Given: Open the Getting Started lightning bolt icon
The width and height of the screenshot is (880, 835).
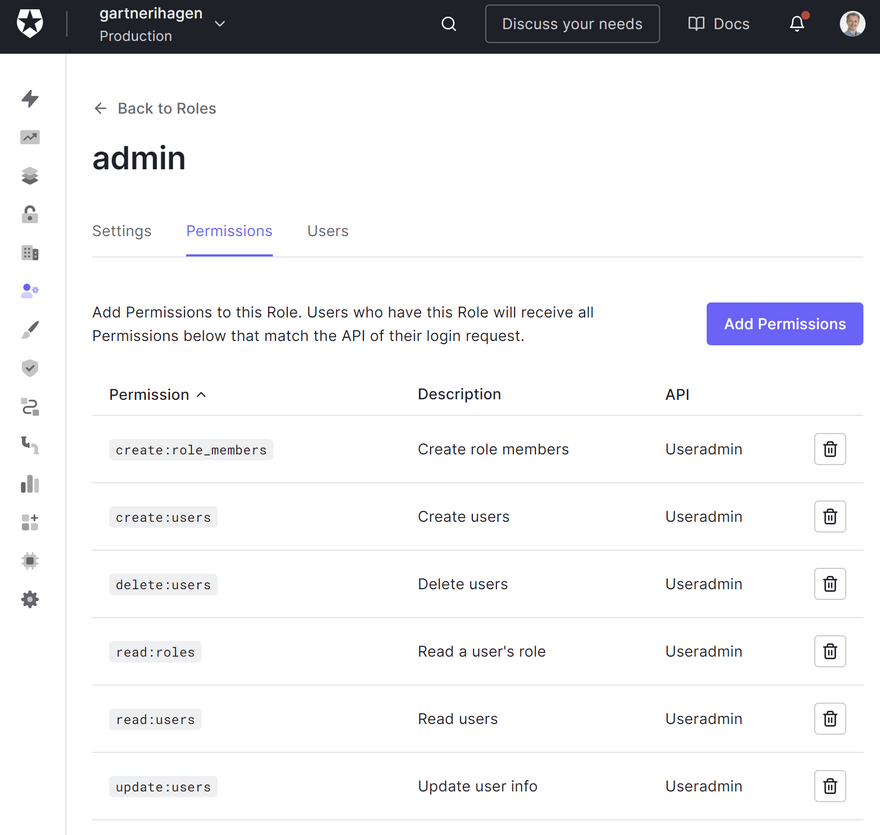Looking at the screenshot, I should point(30,98).
